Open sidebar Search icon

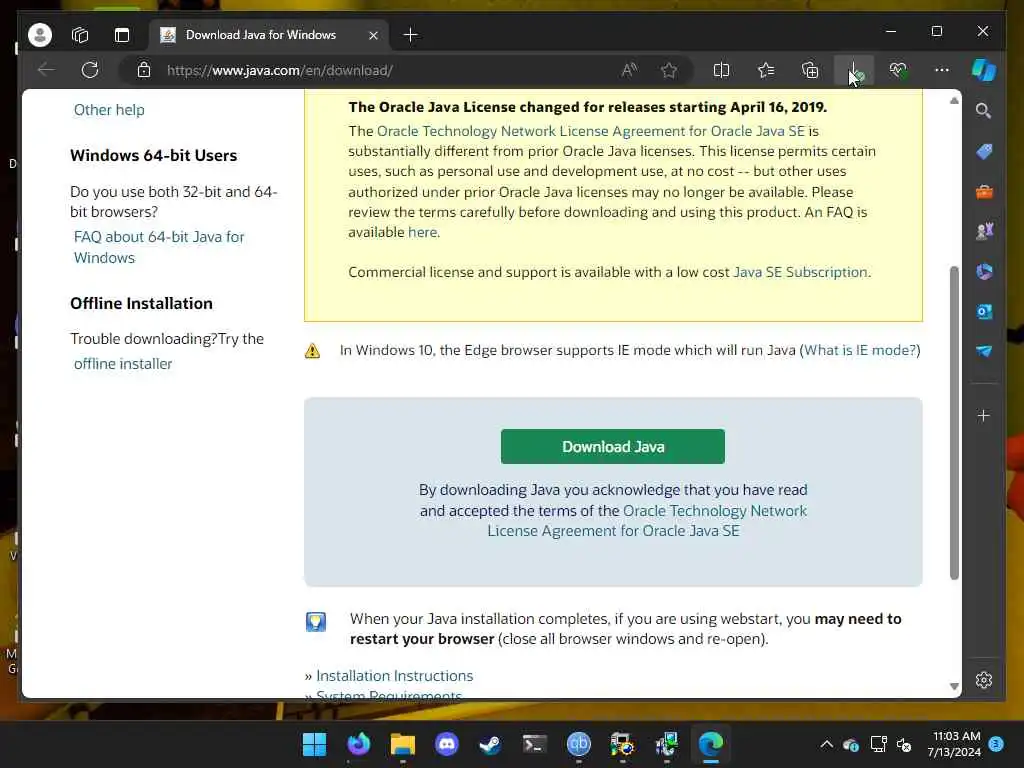tap(984, 111)
